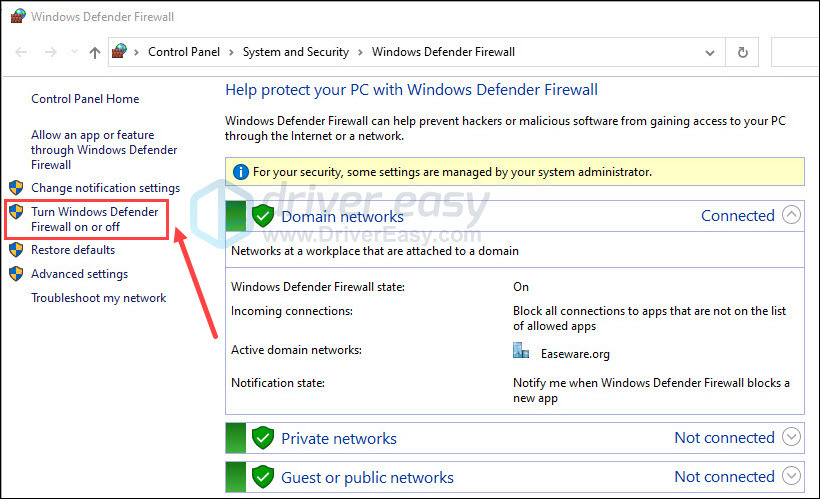Image resolution: width=820 pixels, height=499 pixels.
Task: Click shield icon beside Change notification settings
Action: (16, 188)
